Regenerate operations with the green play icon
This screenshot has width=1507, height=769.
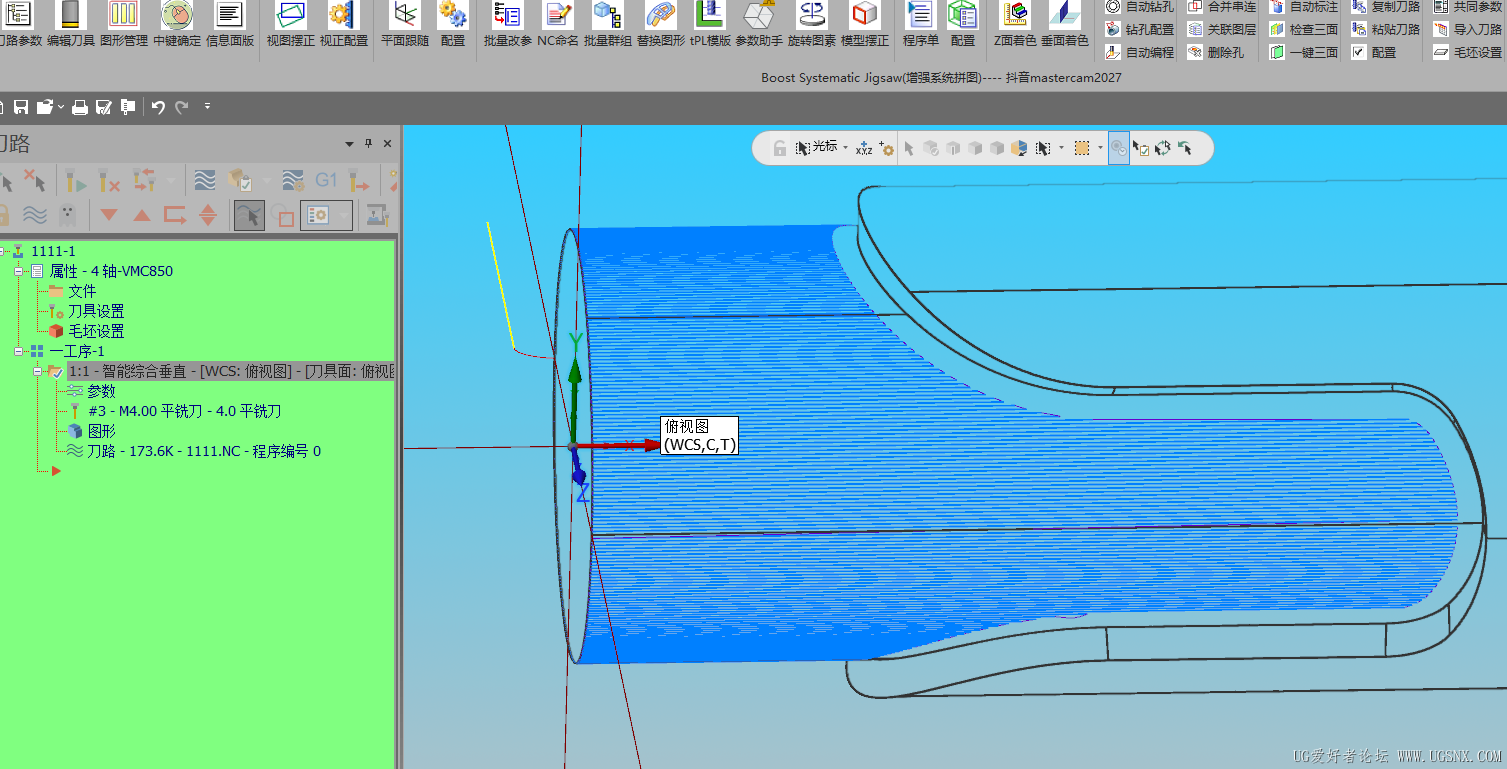coord(75,182)
